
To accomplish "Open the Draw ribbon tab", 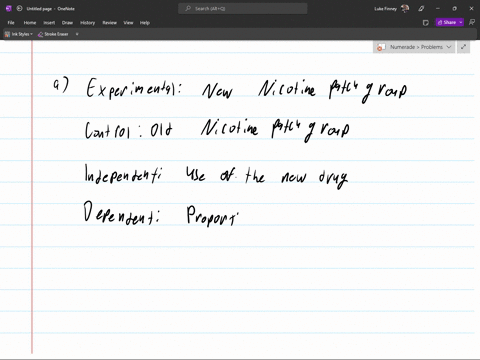I will [x=67, y=23].
